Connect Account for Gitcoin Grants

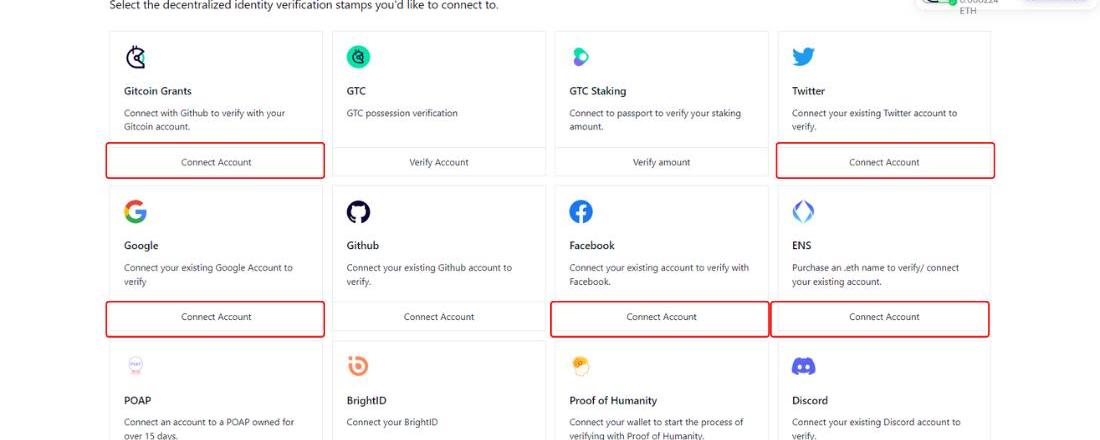pos(216,161)
